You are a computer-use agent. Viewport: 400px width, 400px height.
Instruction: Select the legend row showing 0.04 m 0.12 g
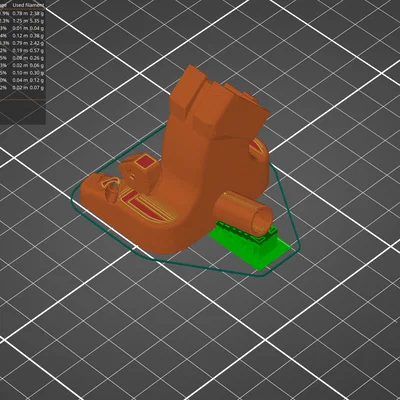coord(22,80)
